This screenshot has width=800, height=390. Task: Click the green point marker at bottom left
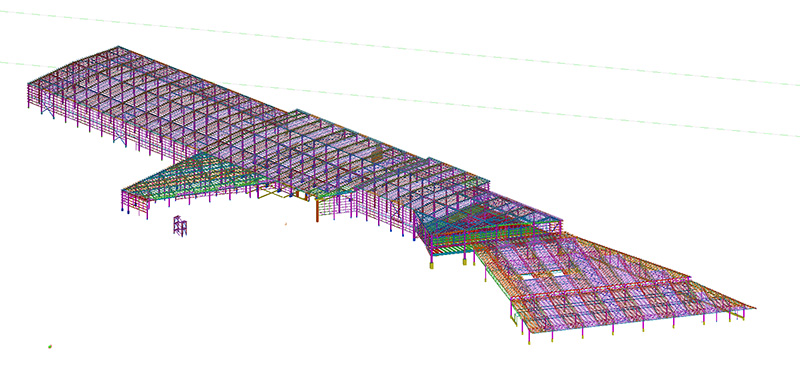[x=50, y=347]
